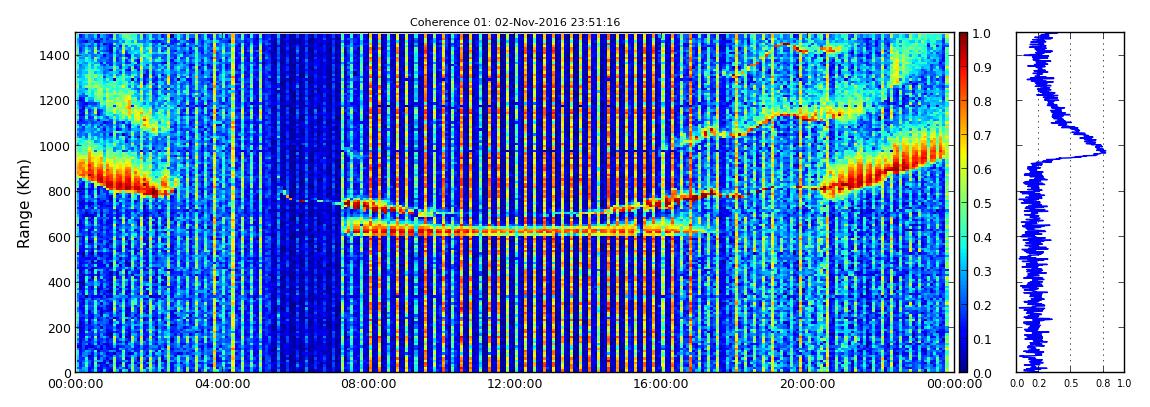1150x407 pixels.
Task: Click the green middle of the colorbar
Action: [963, 203]
